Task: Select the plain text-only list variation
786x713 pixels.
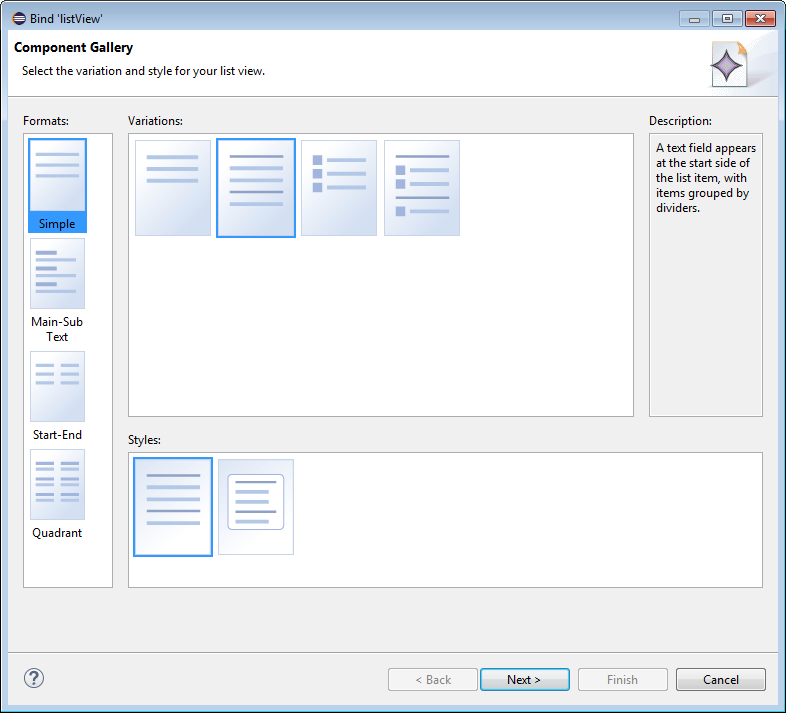Action: point(172,188)
